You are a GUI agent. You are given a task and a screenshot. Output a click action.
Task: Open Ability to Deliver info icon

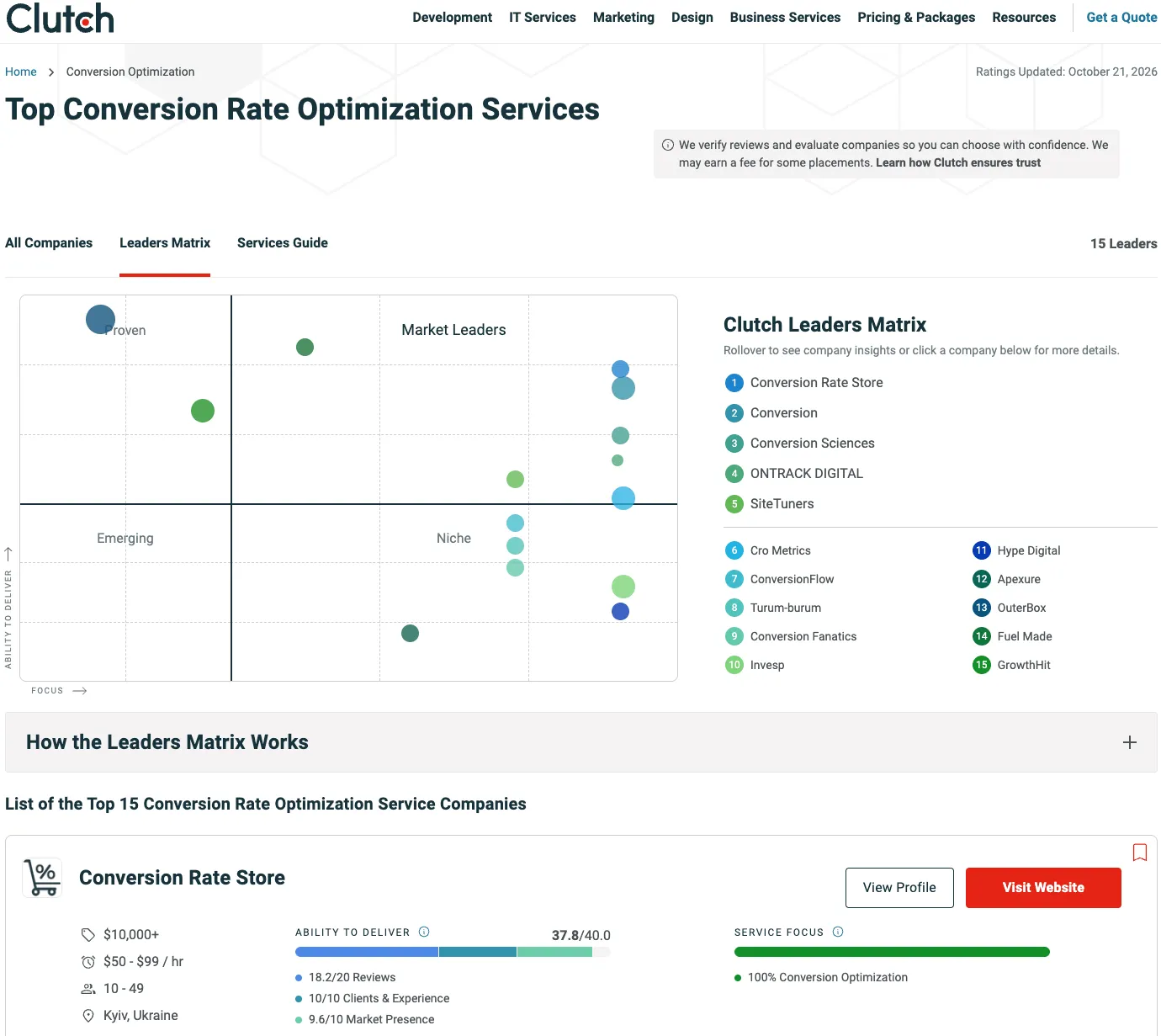pos(424,932)
